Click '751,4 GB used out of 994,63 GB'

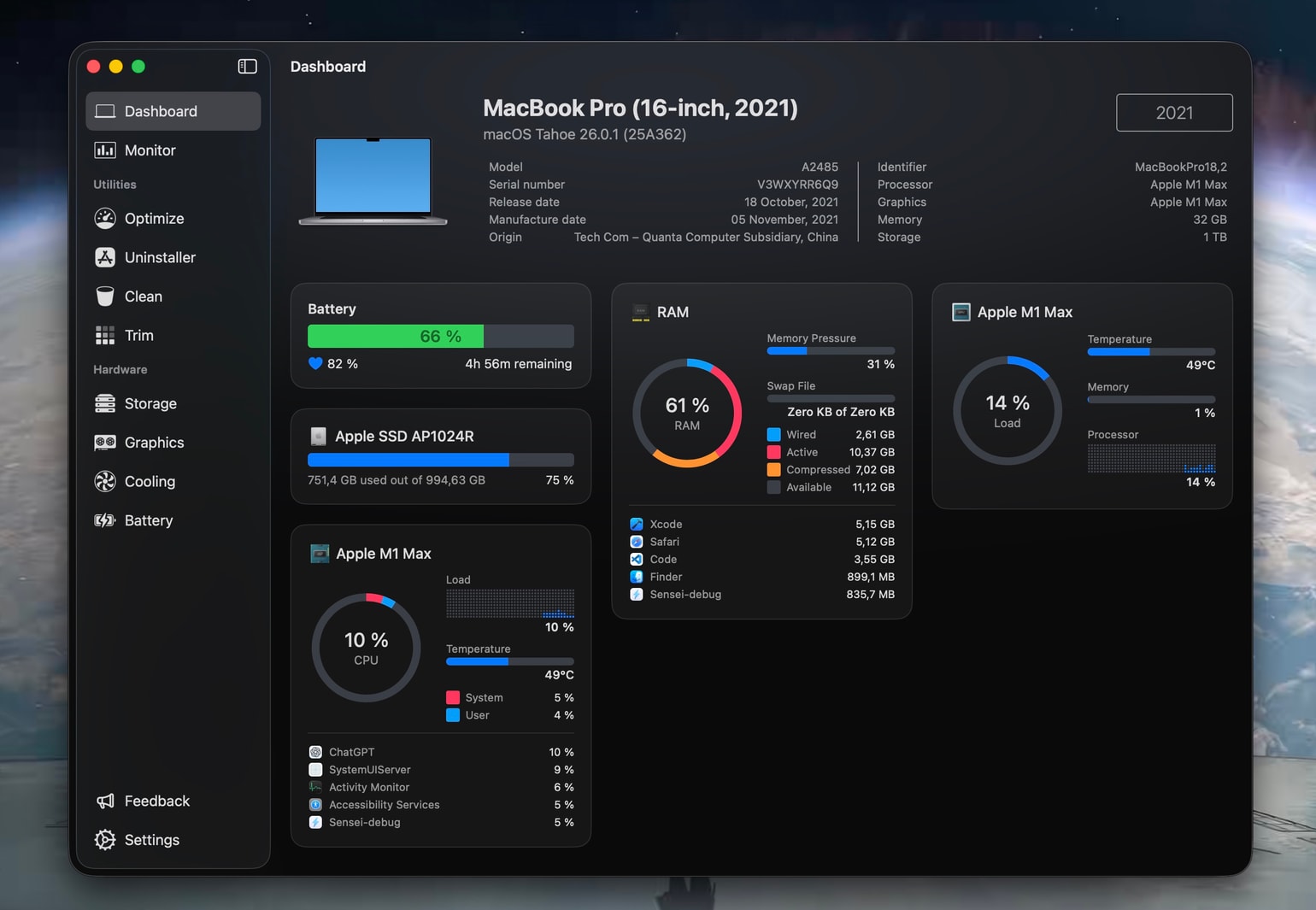[397, 480]
